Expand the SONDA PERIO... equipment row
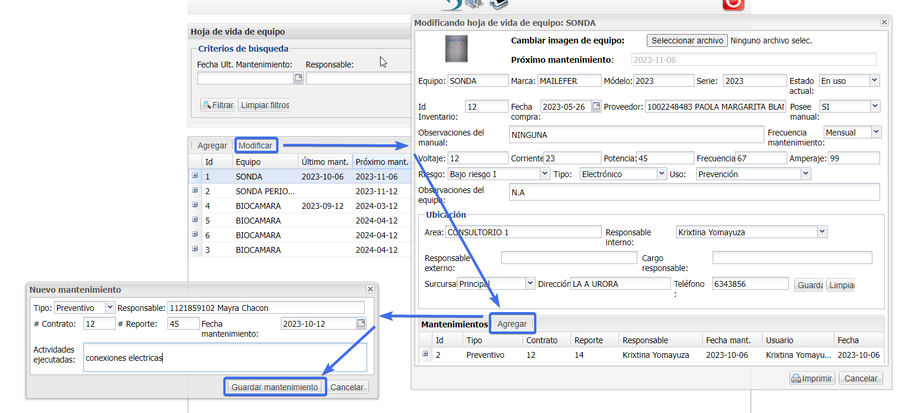 (x=195, y=191)
